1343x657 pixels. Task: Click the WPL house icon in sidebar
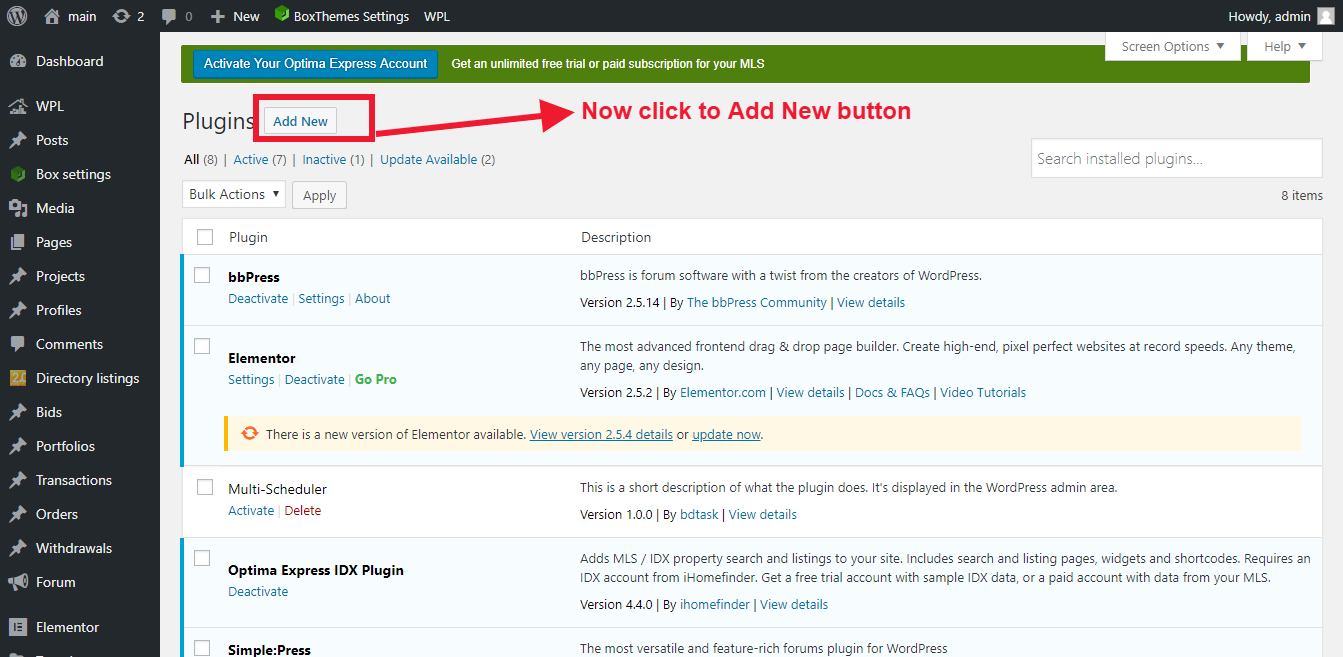point(18,106)
